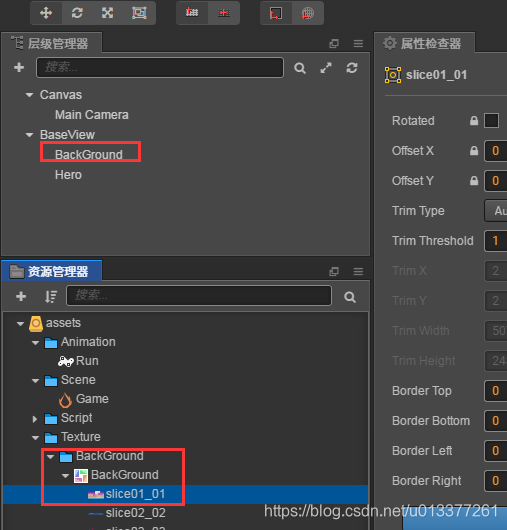Select the Hero node

pos(68,175)
